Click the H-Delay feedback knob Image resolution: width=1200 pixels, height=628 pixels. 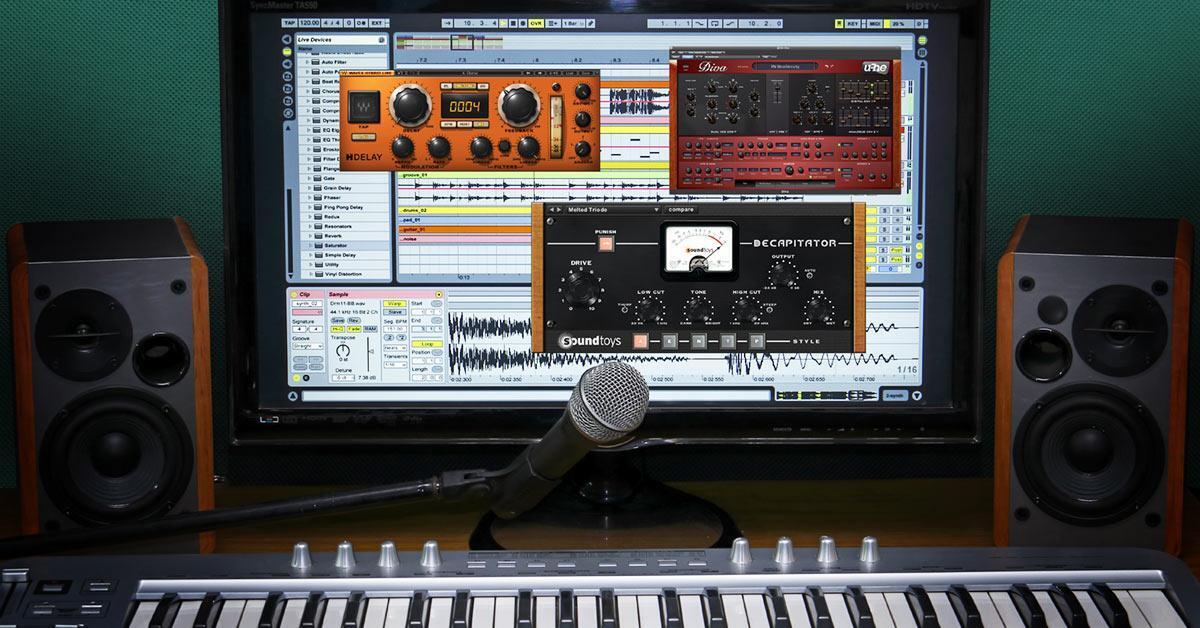click(x=519, y=103)
